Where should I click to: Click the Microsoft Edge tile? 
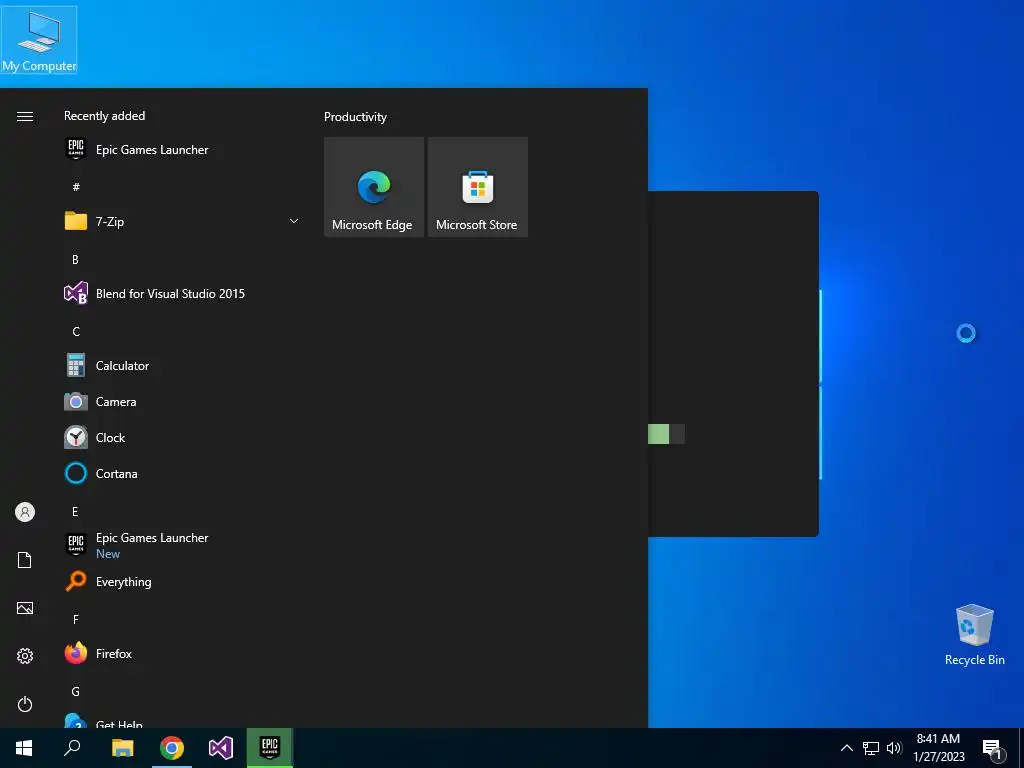pos(374,187)
